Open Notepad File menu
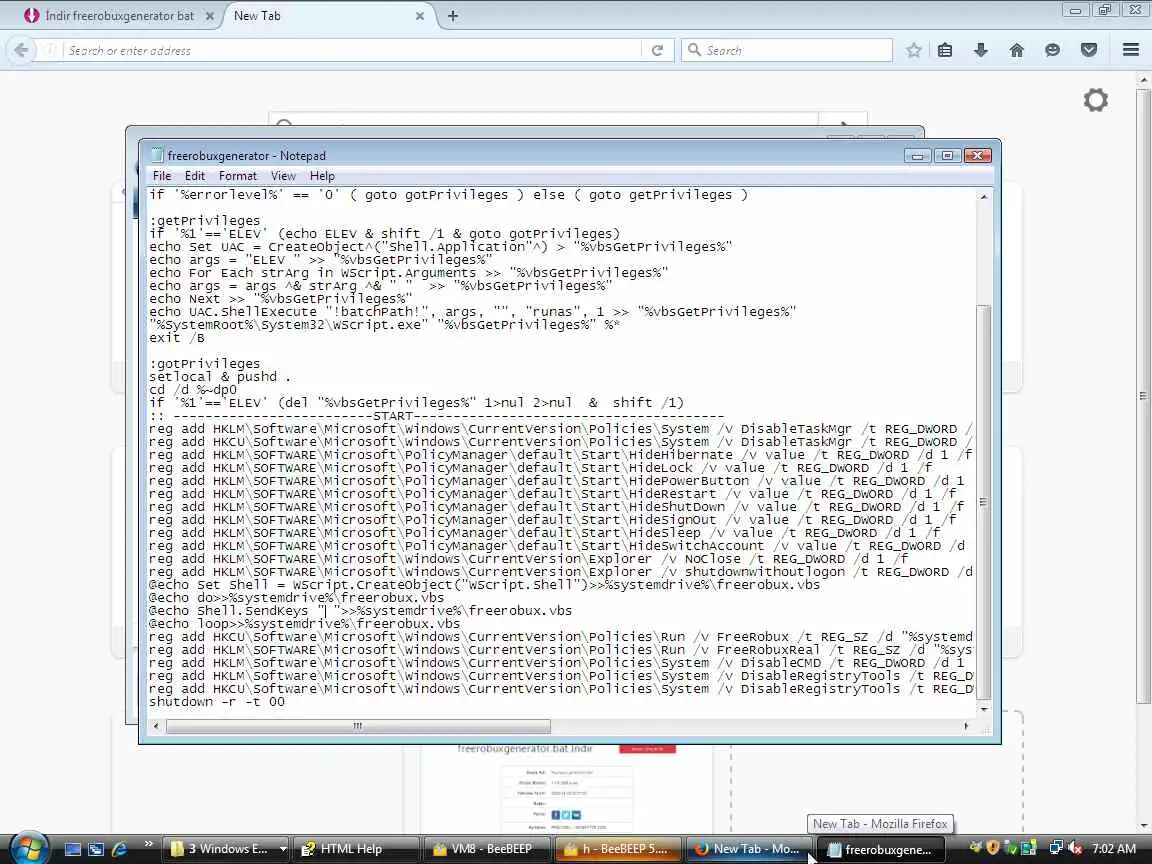The height and width of the screenshot is (864, 1152). point(162,176)
